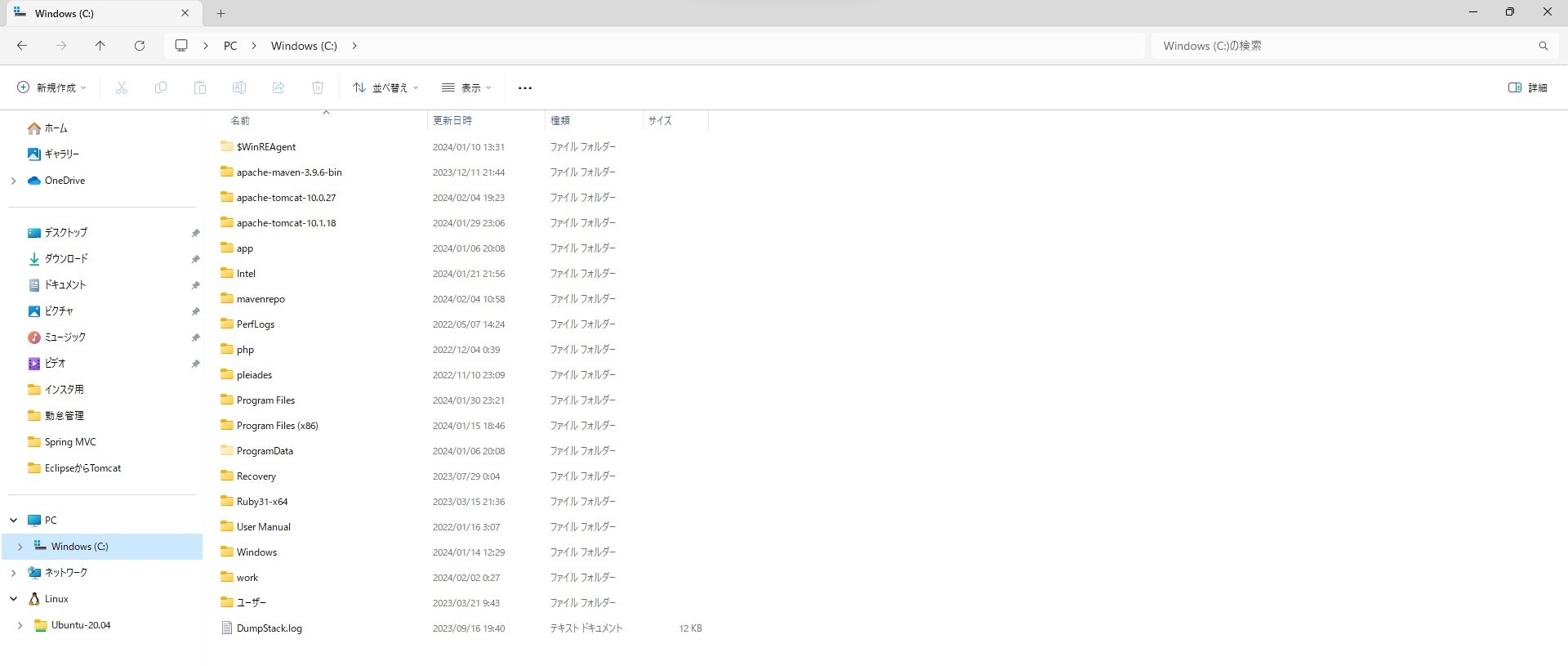Click PC in the address breadcrumb
This screenshot has height=666, width=1568.
(x=230, y=46)
